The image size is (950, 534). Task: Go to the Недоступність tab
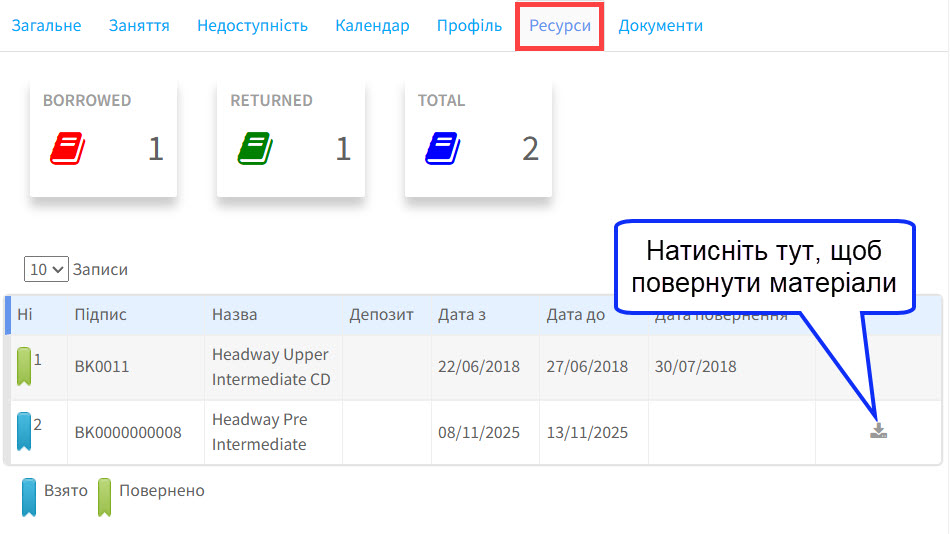coord(252,26)
